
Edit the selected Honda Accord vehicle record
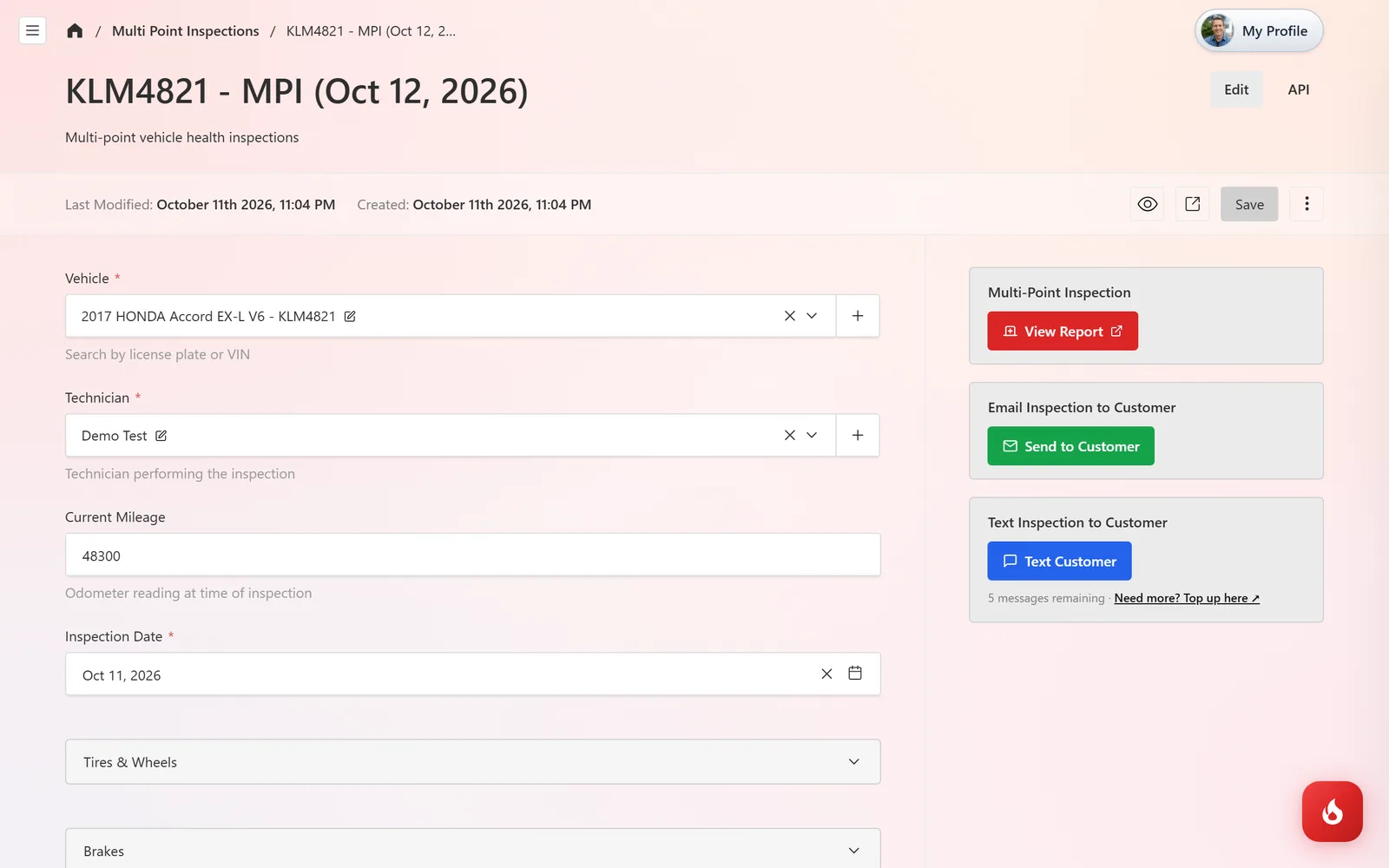(x=350, y=316)
